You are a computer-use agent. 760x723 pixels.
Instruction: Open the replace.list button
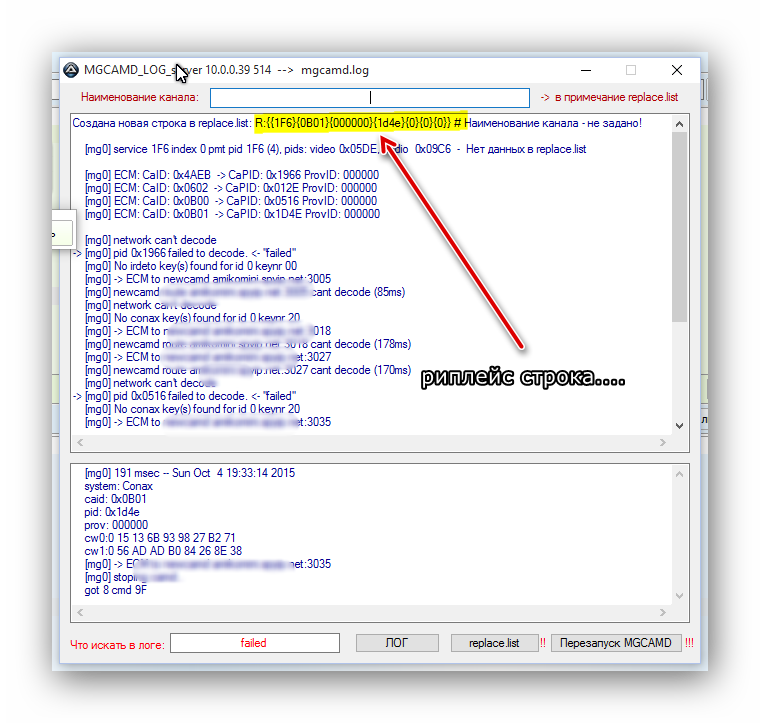tap(494, 643)
